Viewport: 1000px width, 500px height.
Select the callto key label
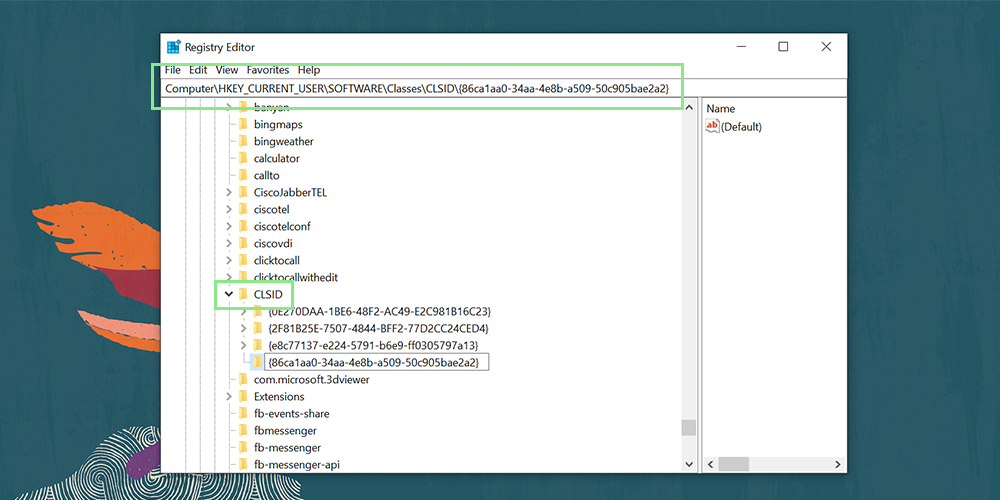click(267, 175)
